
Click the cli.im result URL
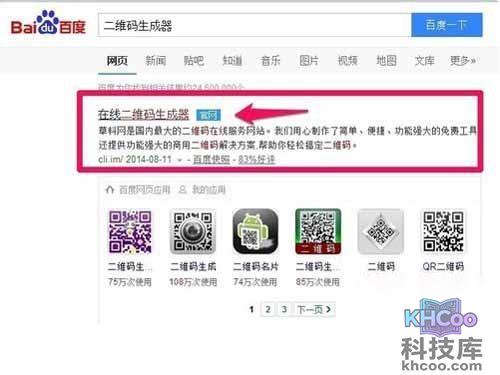click(110, 159)
